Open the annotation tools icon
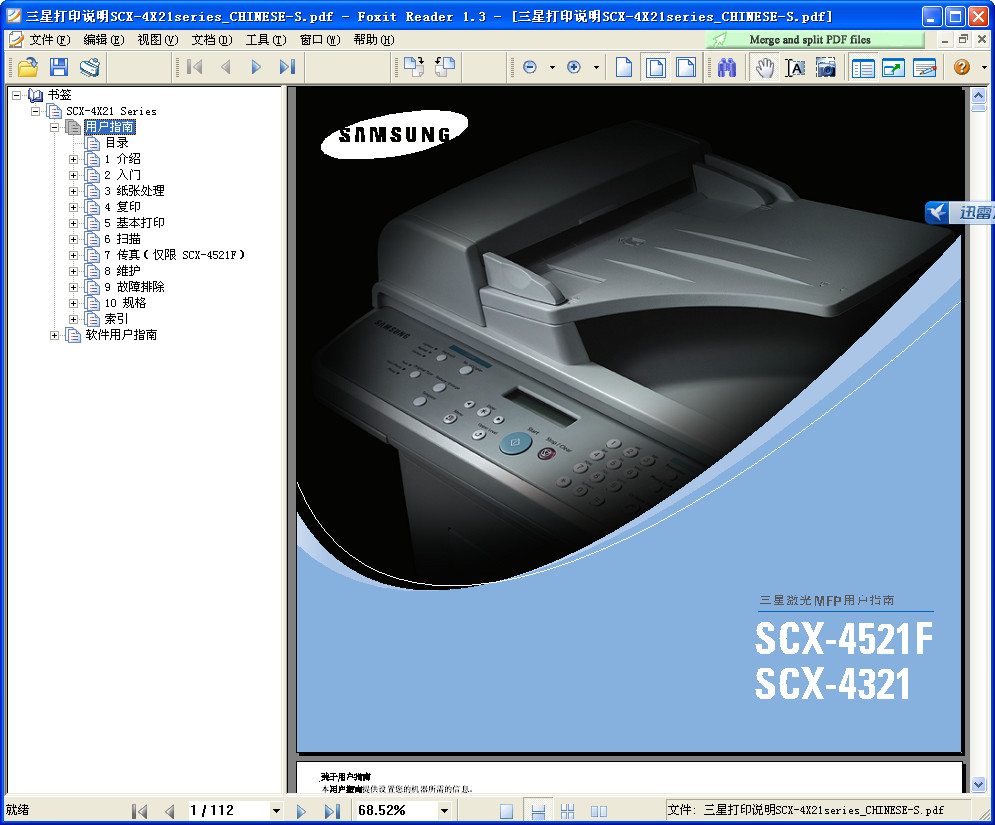 coord(925,67)
